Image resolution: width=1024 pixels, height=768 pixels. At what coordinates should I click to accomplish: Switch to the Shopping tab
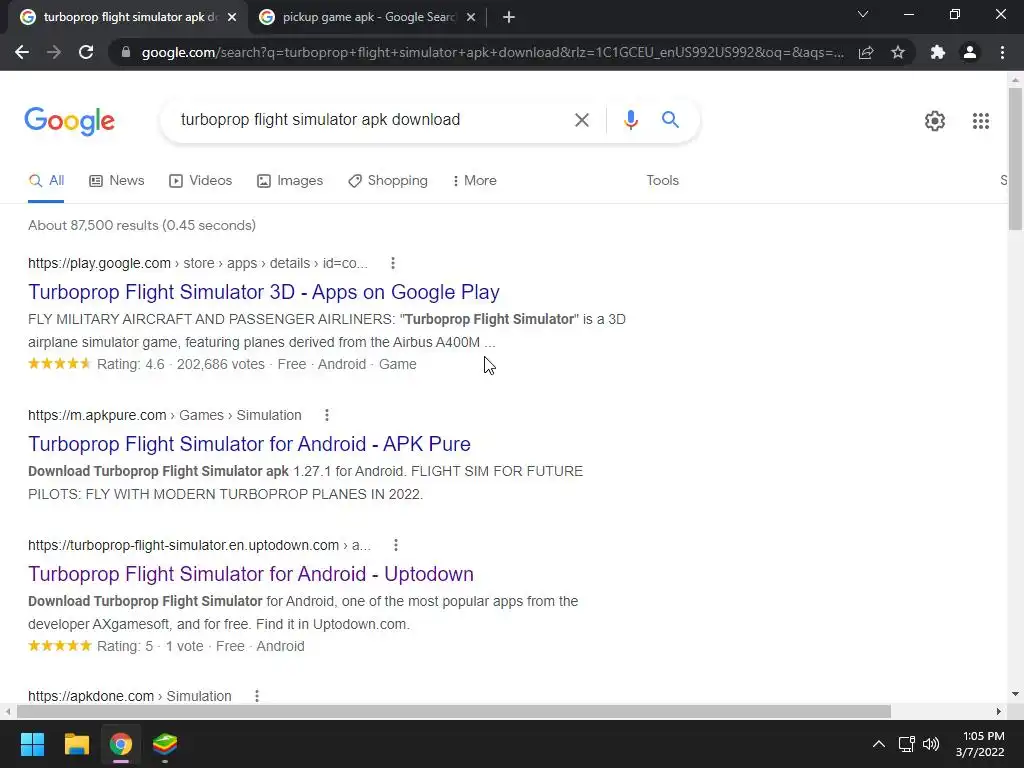[388, 181]
